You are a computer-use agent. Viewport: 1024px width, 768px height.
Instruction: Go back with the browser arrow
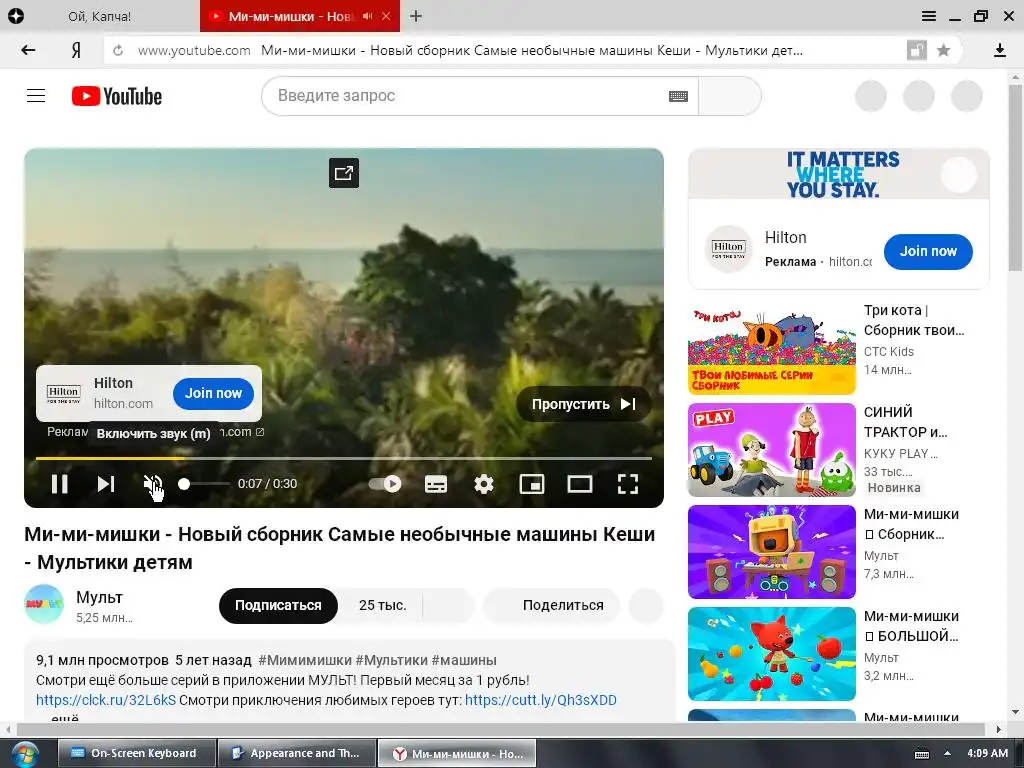click(x=28, y=50)
